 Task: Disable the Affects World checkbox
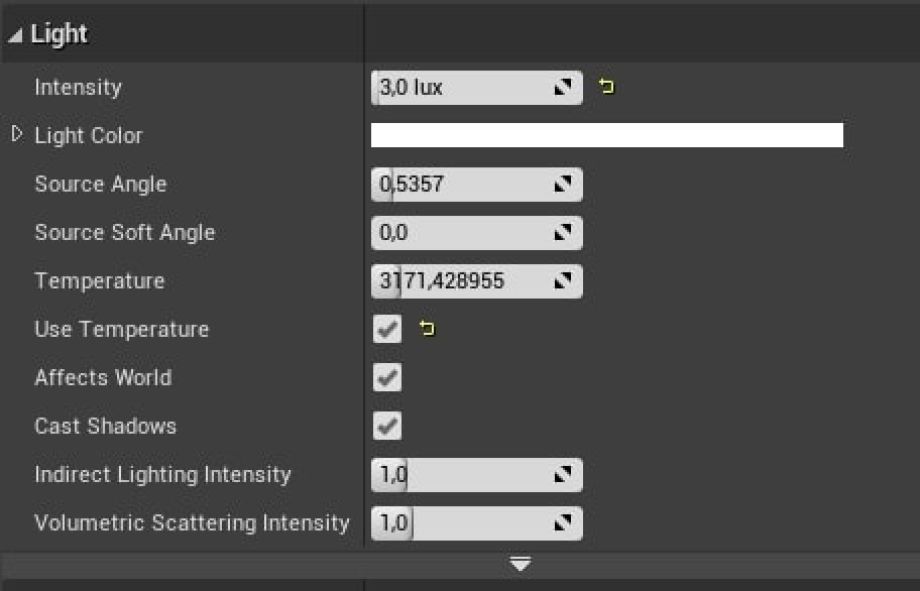(x=387, y=378)
